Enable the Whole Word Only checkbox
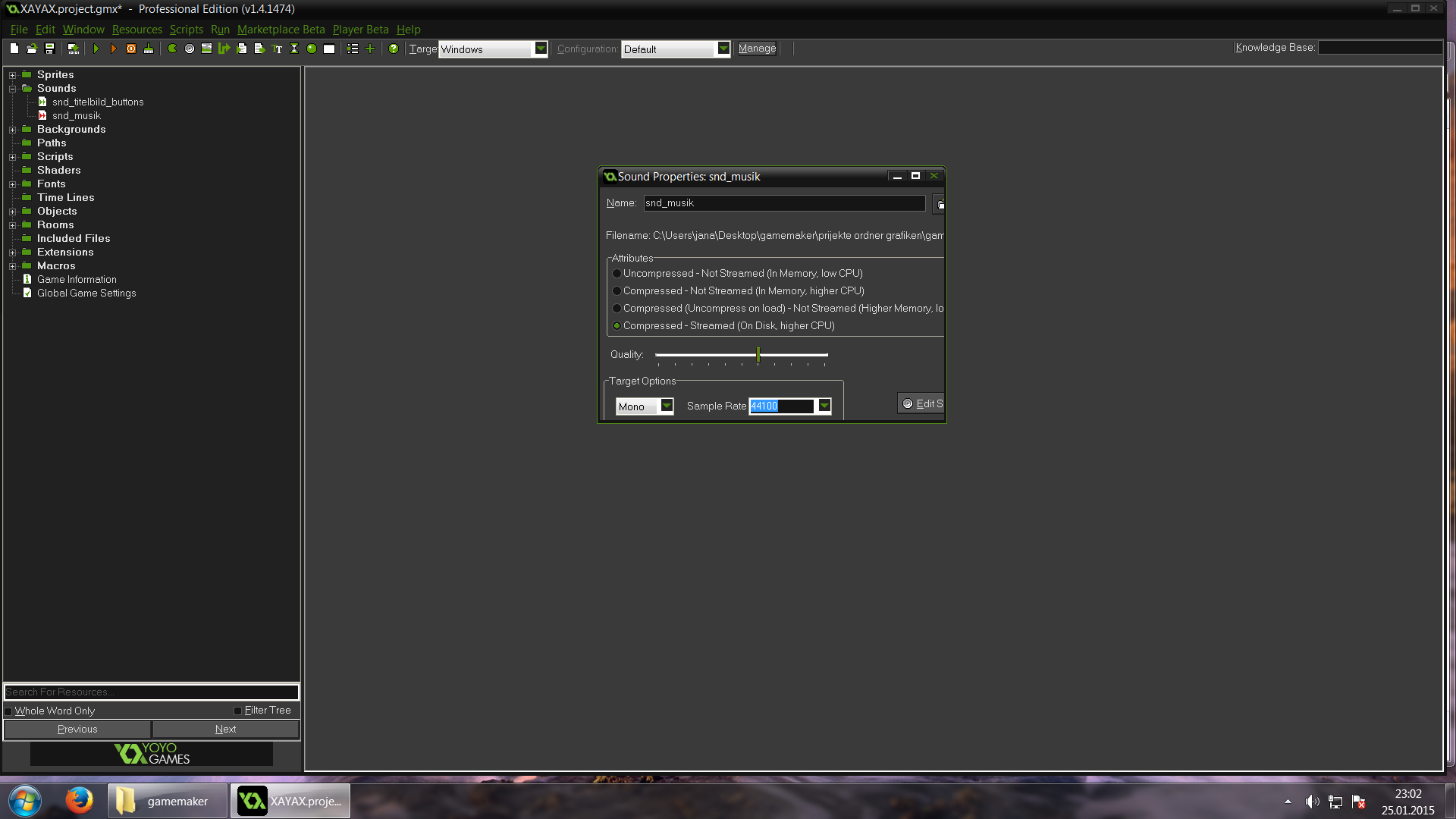1456x819 pixels. tap(8, 711)
